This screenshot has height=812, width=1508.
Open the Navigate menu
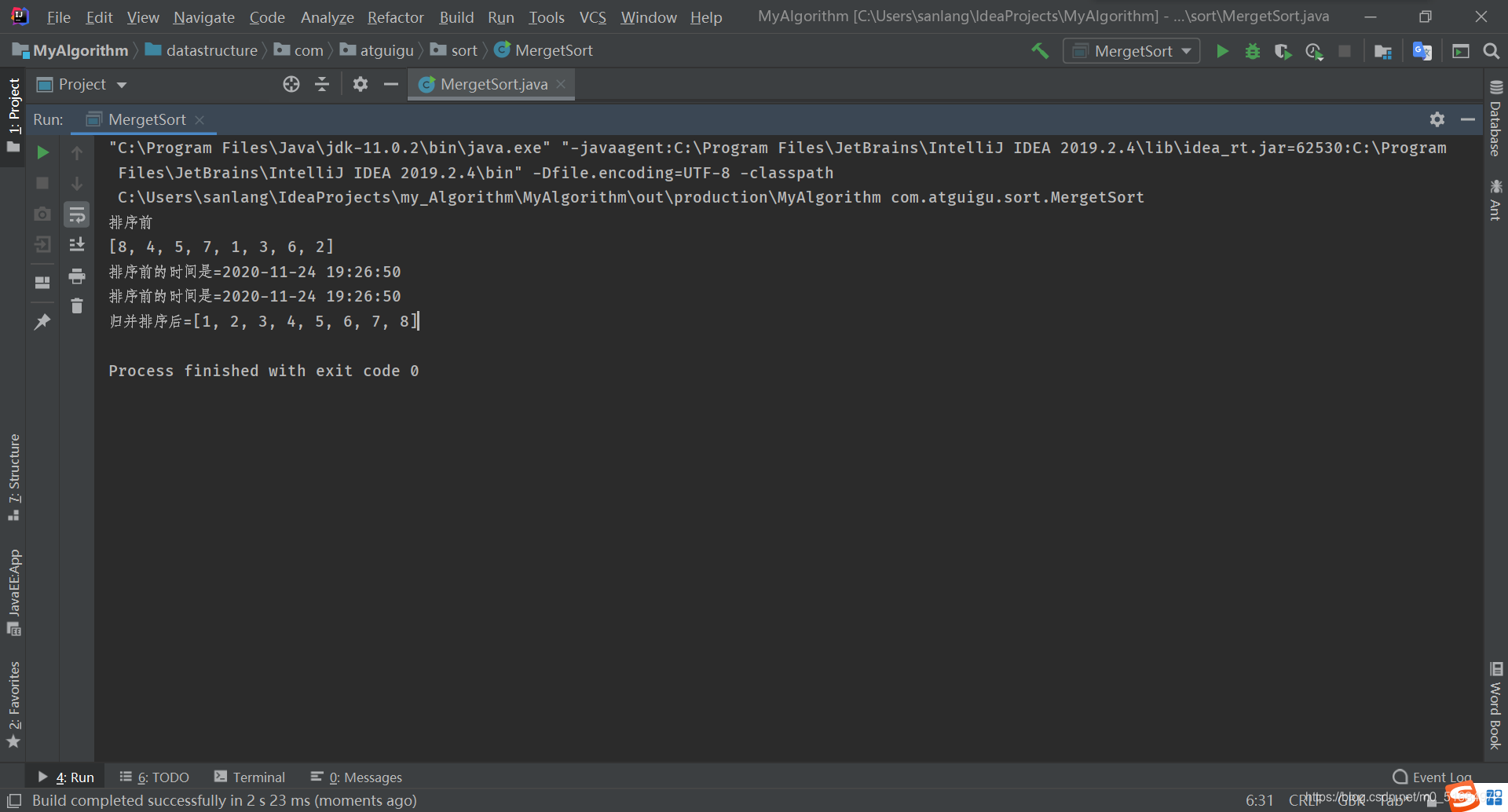click(x=204, y=17)
